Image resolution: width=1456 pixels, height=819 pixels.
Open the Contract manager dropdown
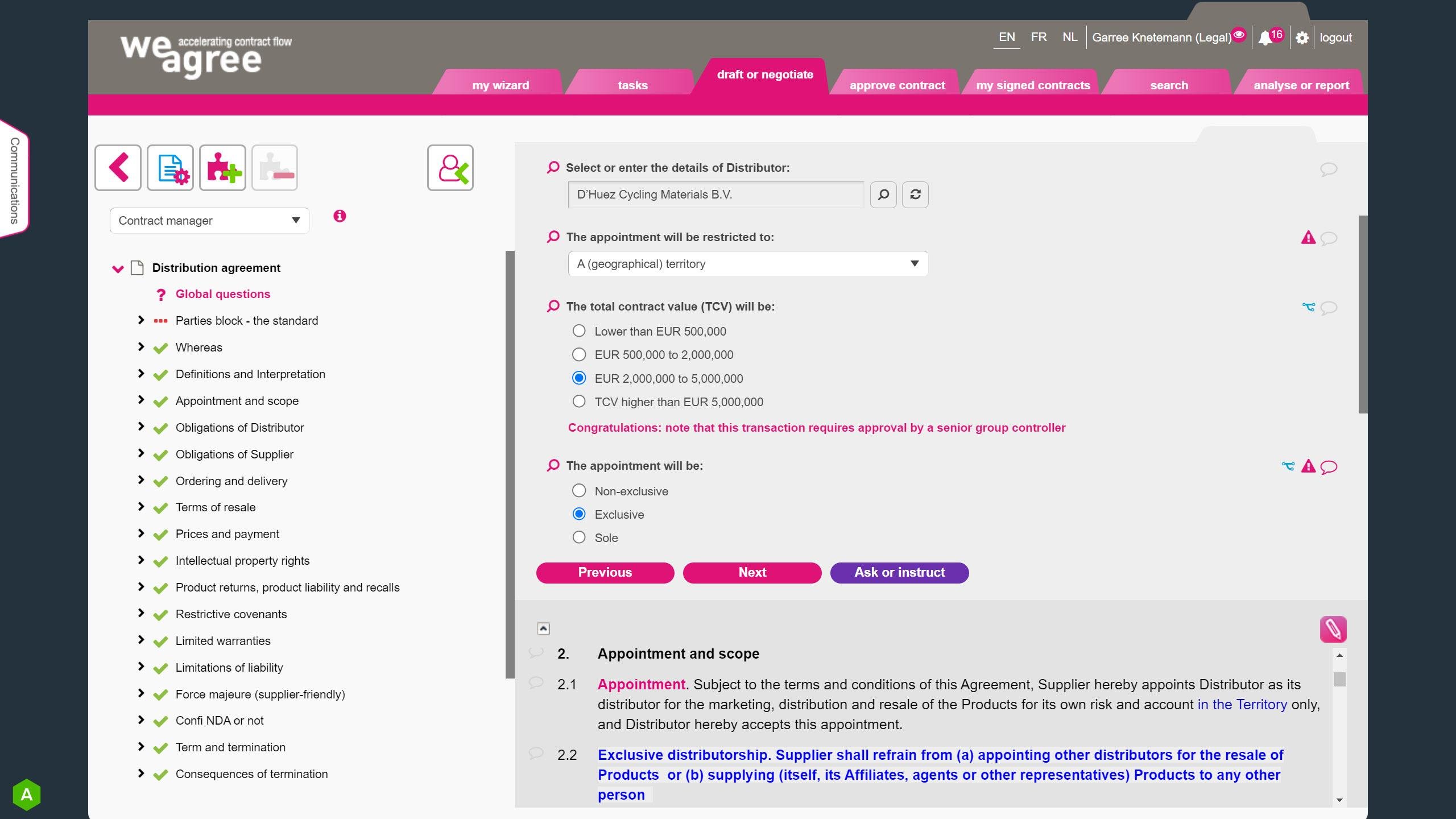(x=209, y=221)
